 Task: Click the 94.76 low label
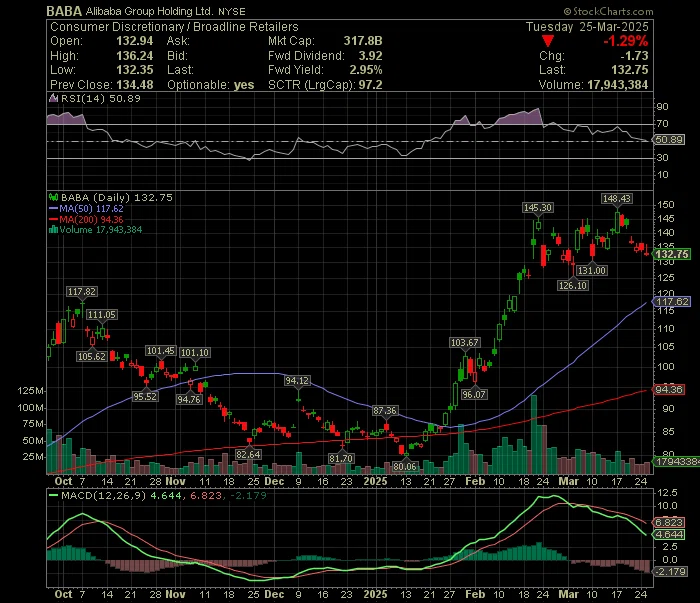189,399
